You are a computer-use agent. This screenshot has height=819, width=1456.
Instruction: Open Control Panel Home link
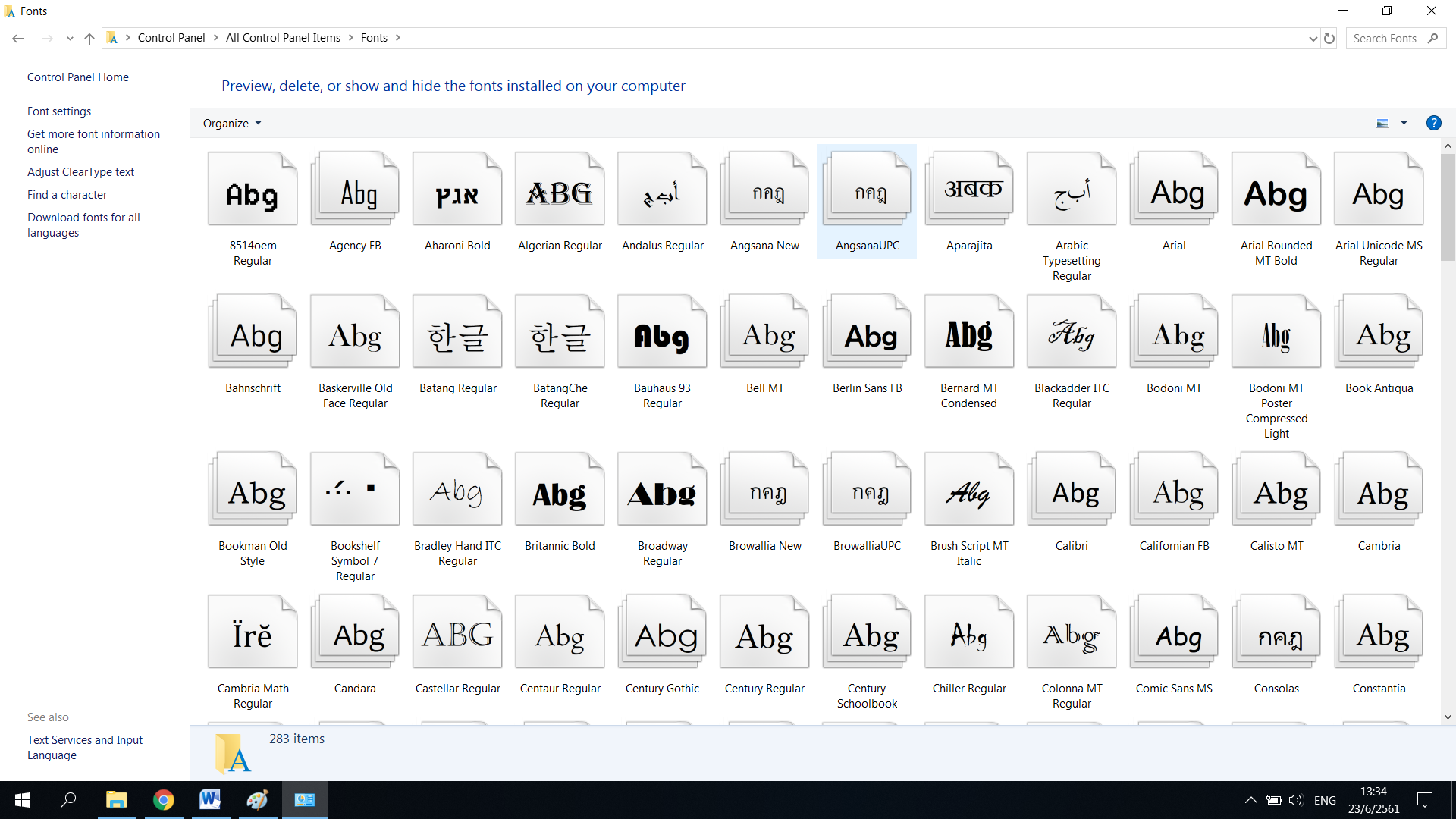[x=78, y=77]
